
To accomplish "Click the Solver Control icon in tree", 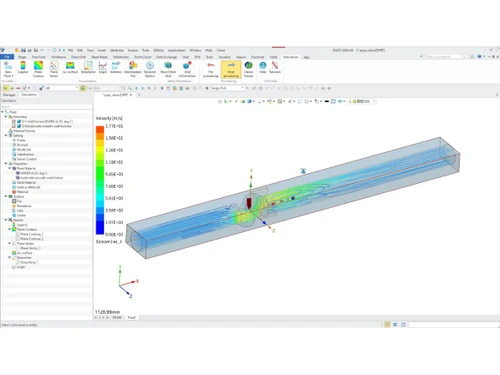I will (x=14, y=159).
